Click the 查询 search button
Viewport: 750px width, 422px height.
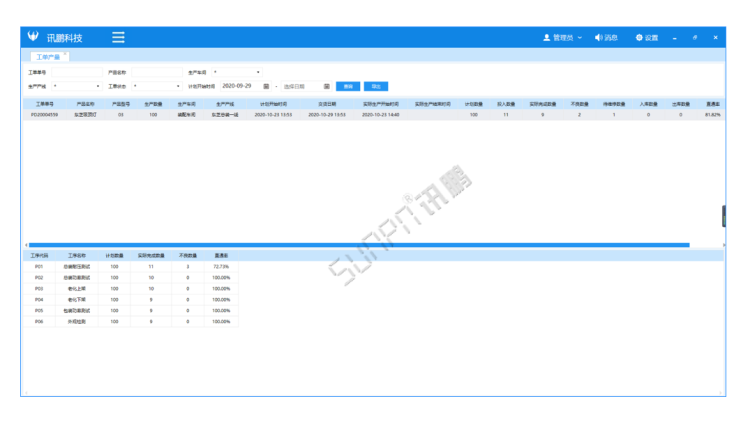pos(346,86)
